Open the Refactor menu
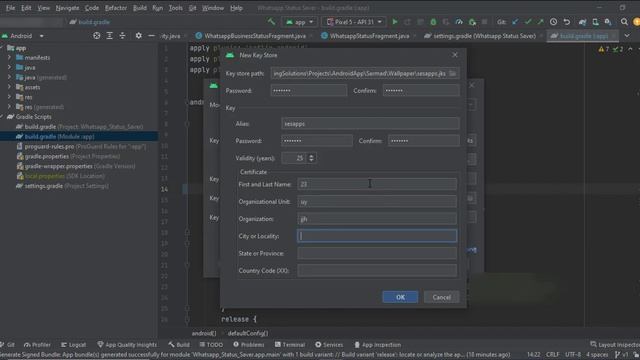This screenshot has width=640, height=360. tap(116, 8)
